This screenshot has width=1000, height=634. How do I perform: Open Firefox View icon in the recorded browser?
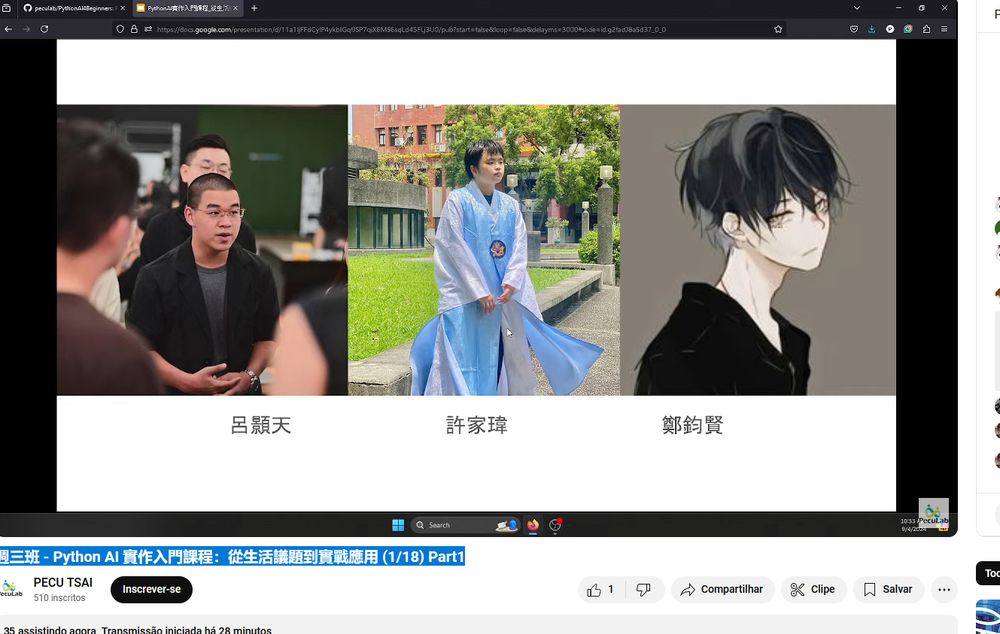click(x=6, y=8)
